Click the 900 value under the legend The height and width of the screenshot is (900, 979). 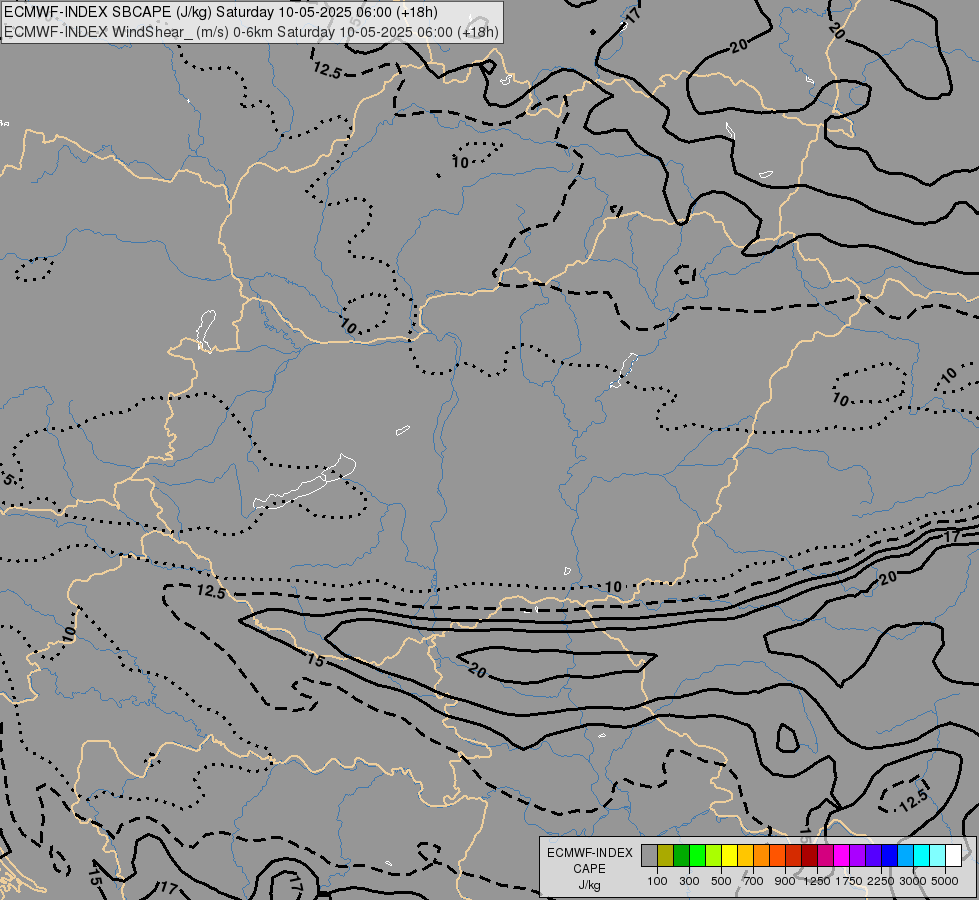pyautogui.click(x=785, y=881)
